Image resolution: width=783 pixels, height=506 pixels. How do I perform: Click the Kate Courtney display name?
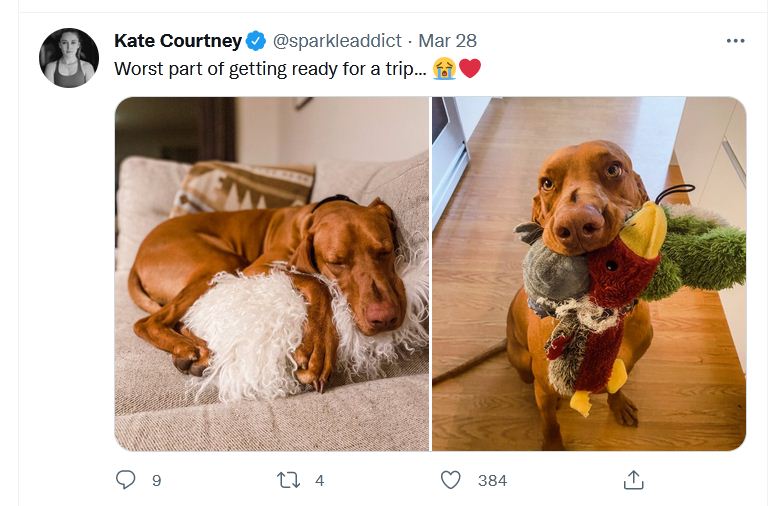click(178, 41)
